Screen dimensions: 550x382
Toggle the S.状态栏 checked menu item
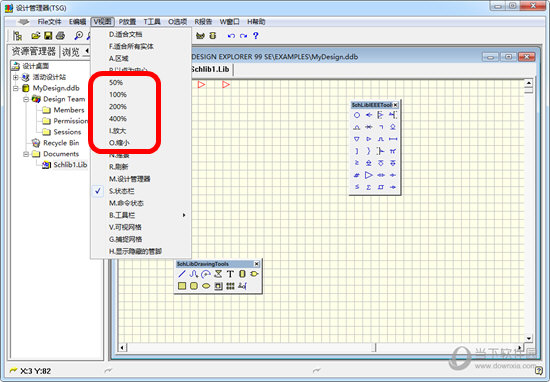(141, 191)
